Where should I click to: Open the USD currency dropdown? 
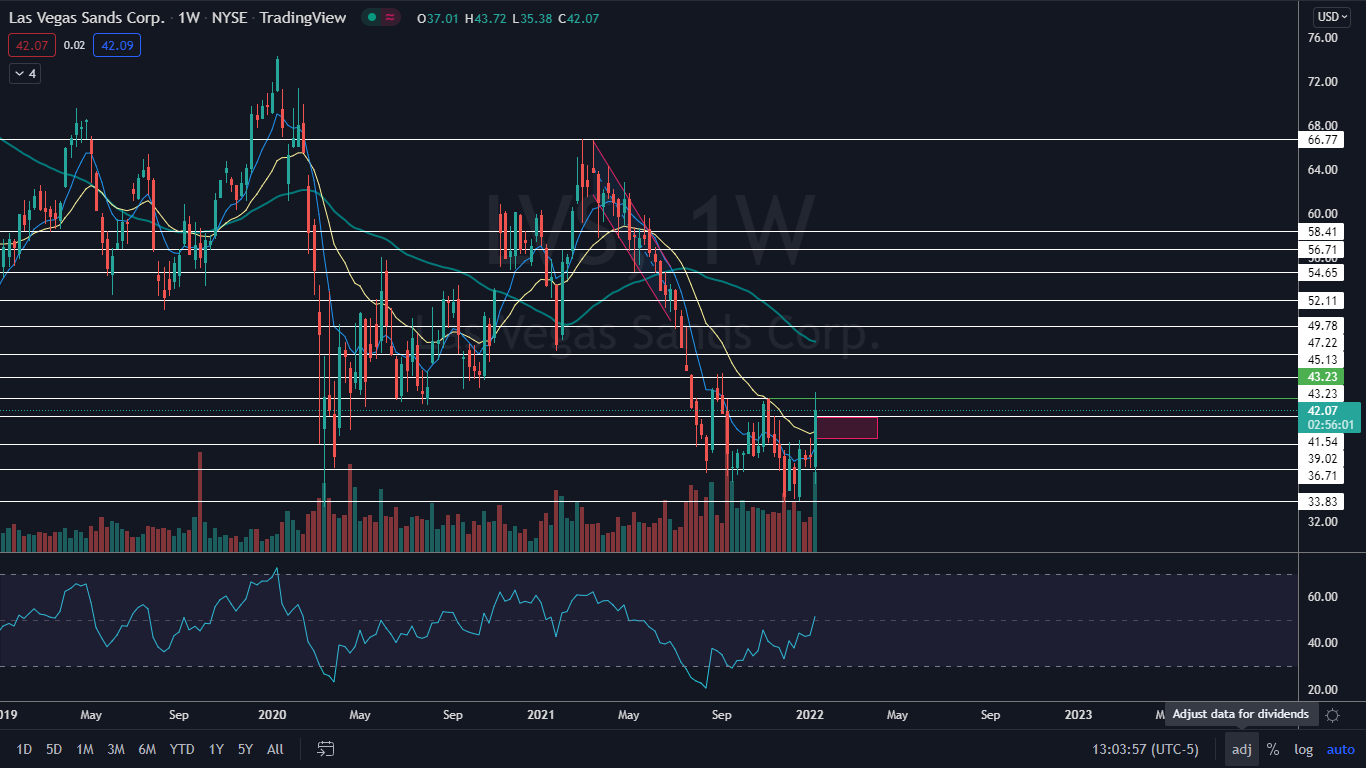(x=1332, y=17)
